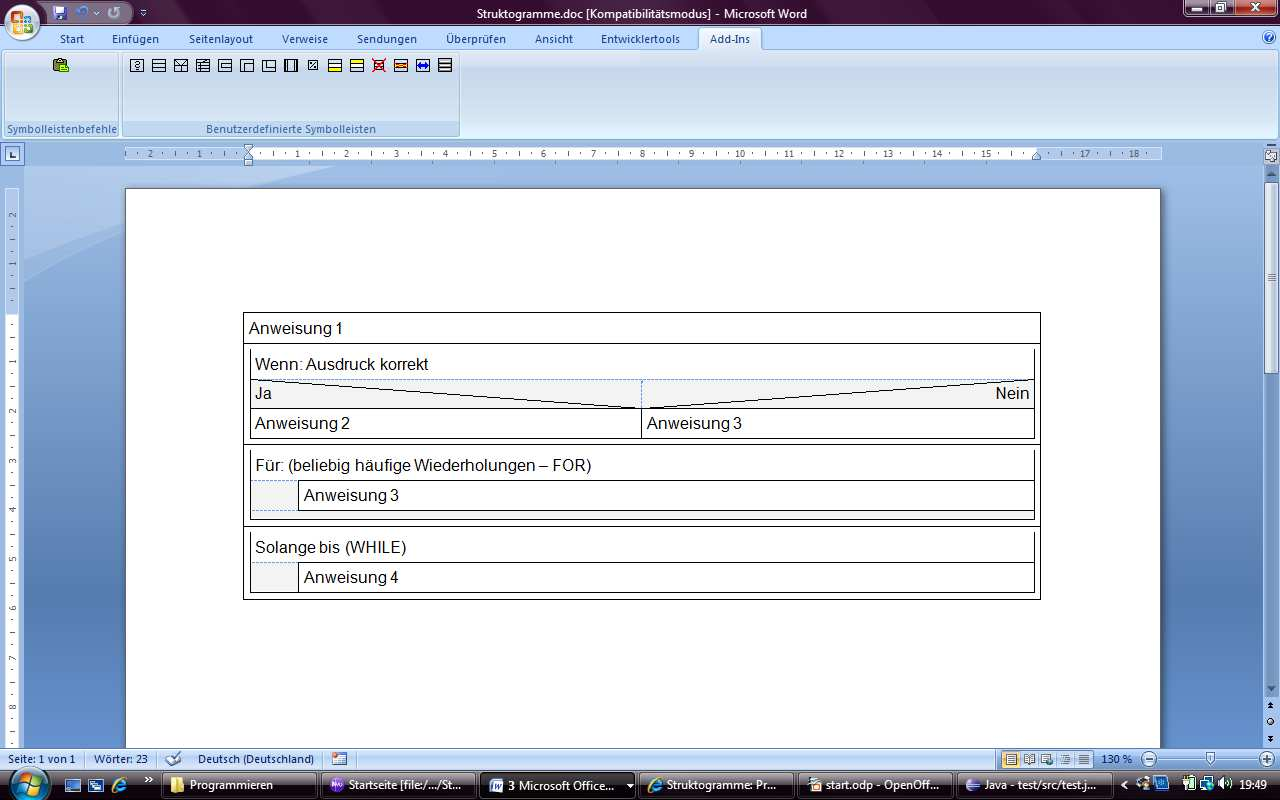Screen dimensions: 1280x800
Task: Switch to the Verweise tab
Action: (304, 39)
